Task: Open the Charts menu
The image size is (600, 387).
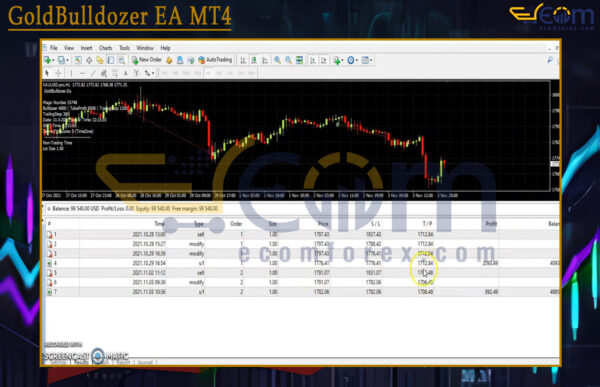Action: coord(106,48)
